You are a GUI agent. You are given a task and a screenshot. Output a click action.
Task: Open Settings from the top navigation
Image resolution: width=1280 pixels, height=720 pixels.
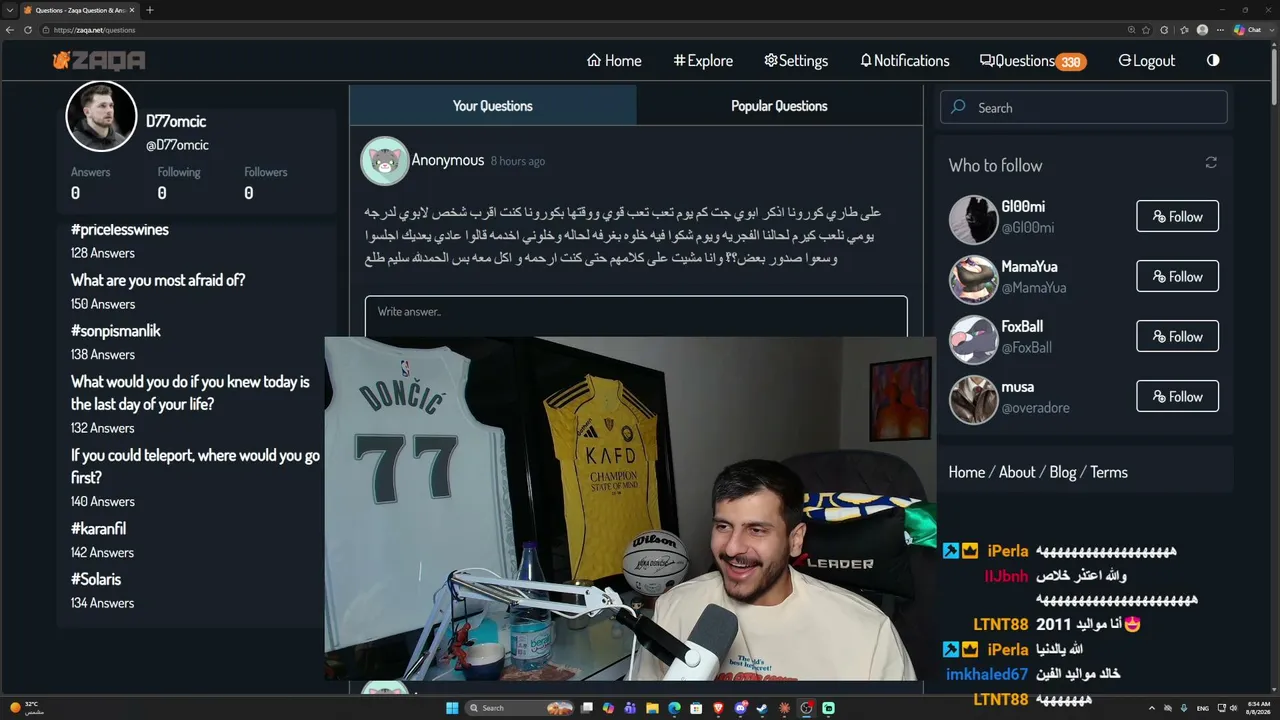pos(796,61)
